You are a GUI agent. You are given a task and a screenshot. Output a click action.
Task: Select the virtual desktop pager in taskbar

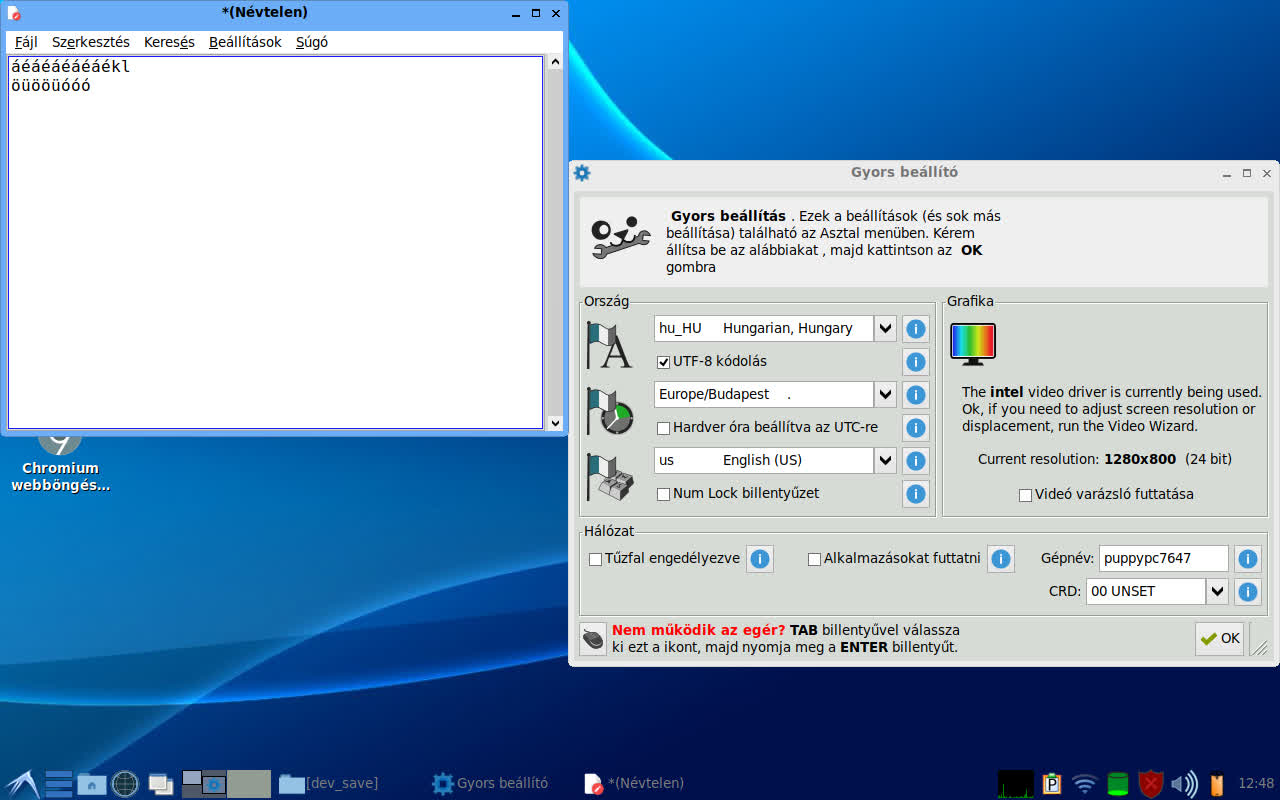[x=226, y=784]
